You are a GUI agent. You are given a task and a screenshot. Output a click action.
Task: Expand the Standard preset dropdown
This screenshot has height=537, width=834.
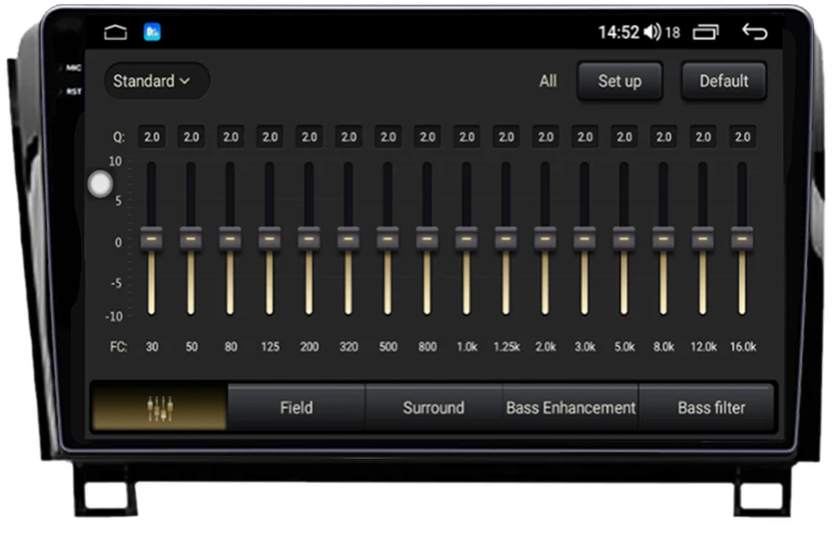pos(156,81)
